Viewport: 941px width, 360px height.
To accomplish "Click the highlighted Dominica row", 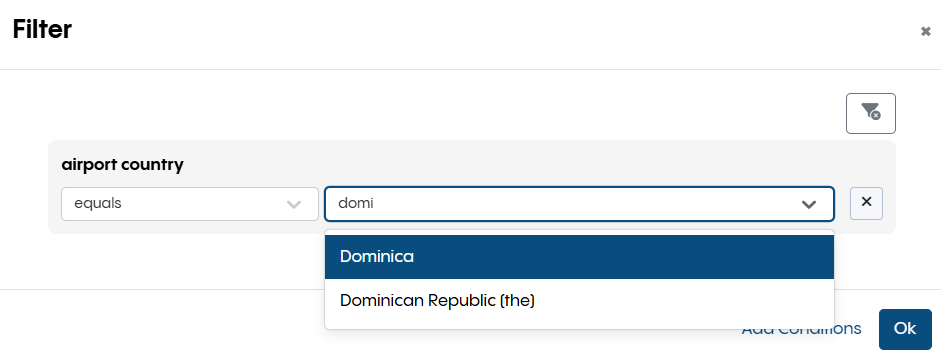I will [x=579, y=257].
